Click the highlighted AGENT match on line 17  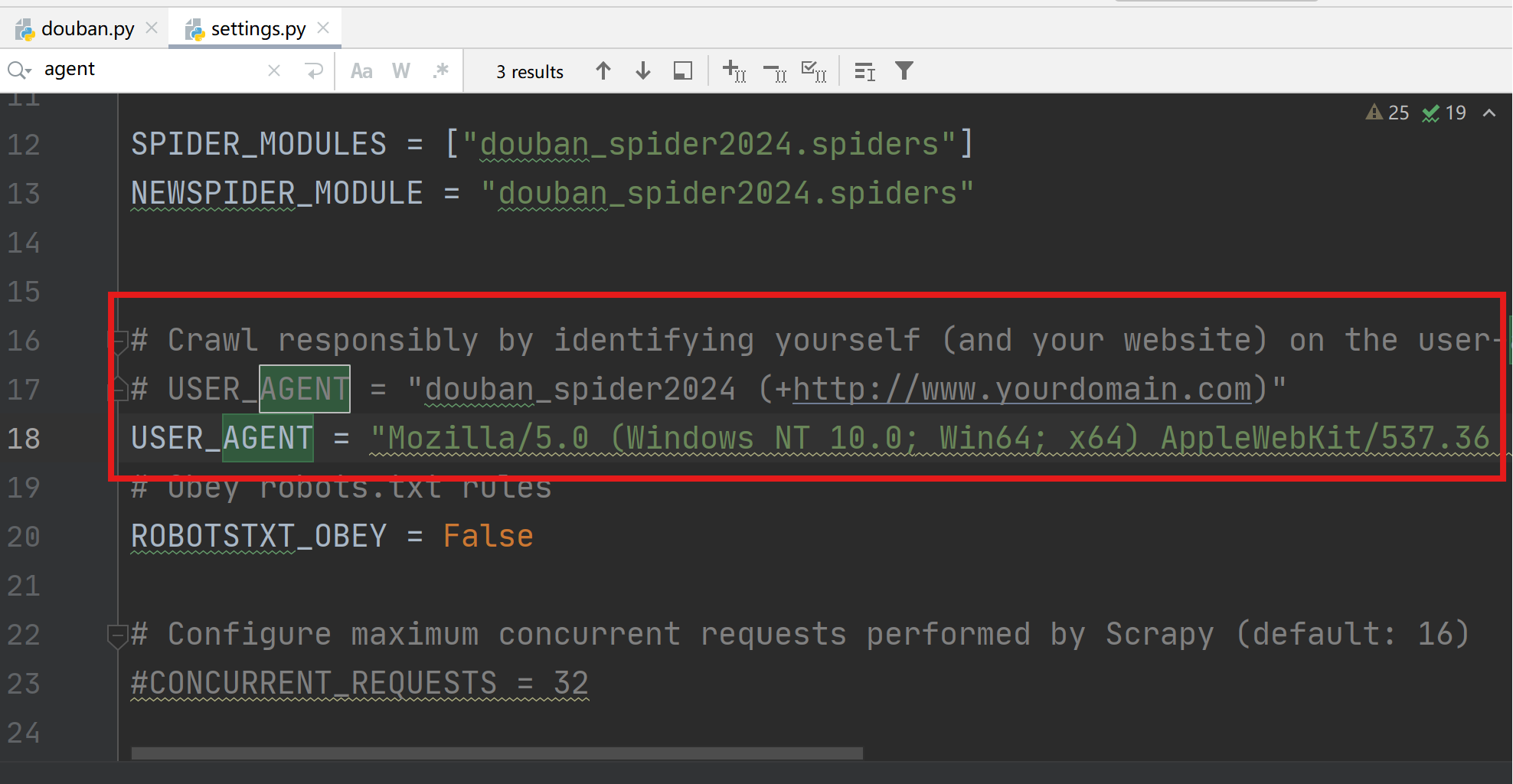point(305,389)
